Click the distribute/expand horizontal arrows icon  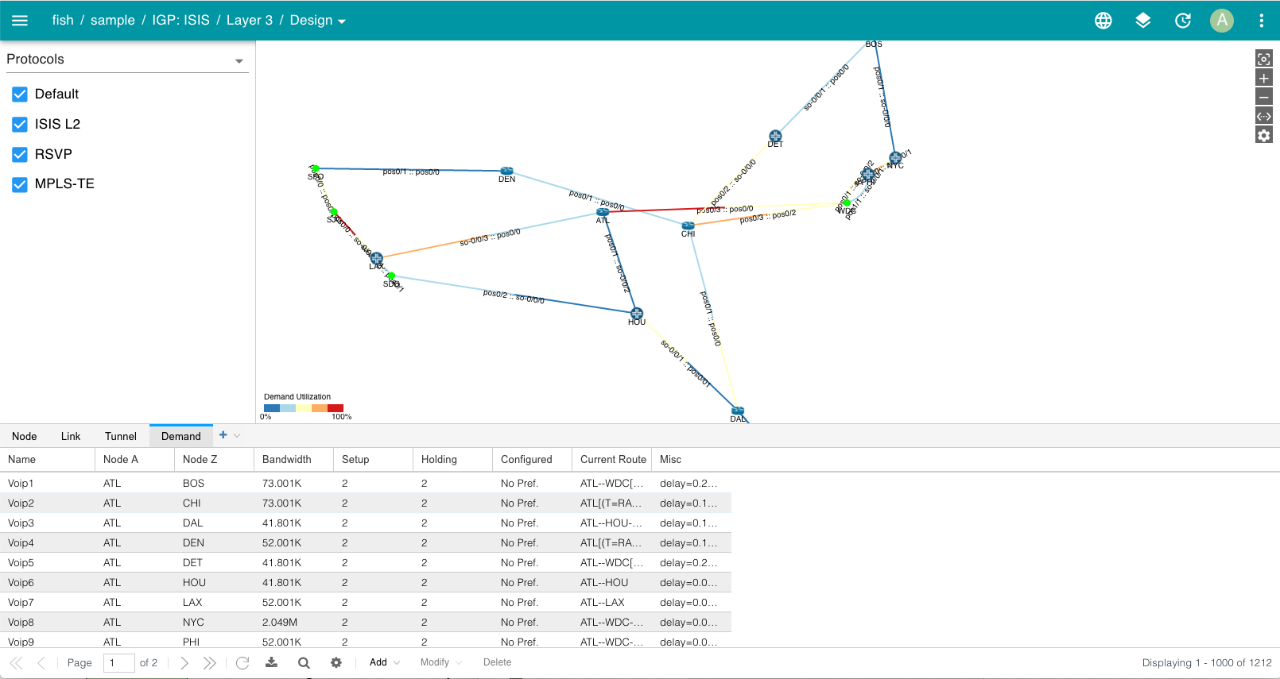point(1264,116)
